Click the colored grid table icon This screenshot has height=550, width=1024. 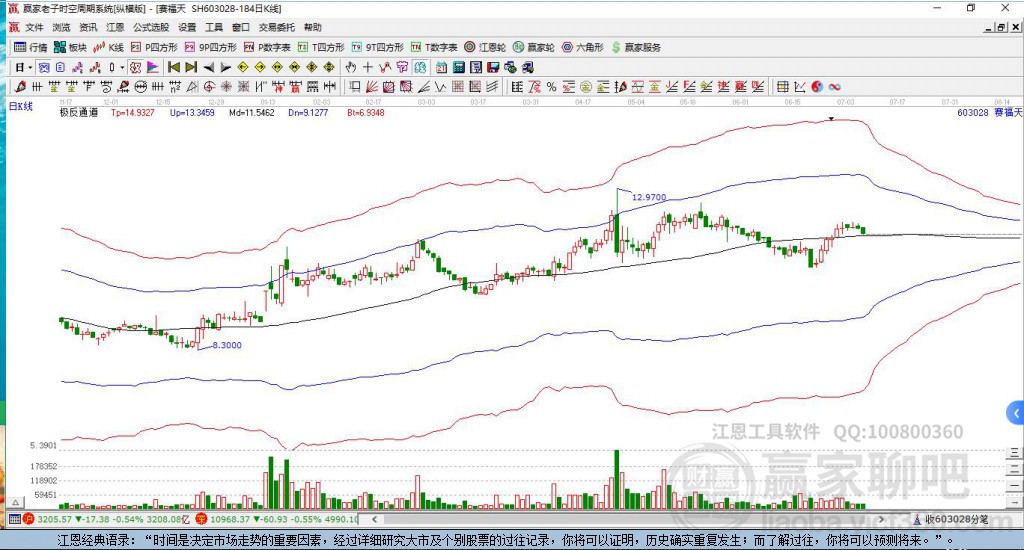pyautogui.click(x=782, y=86)
